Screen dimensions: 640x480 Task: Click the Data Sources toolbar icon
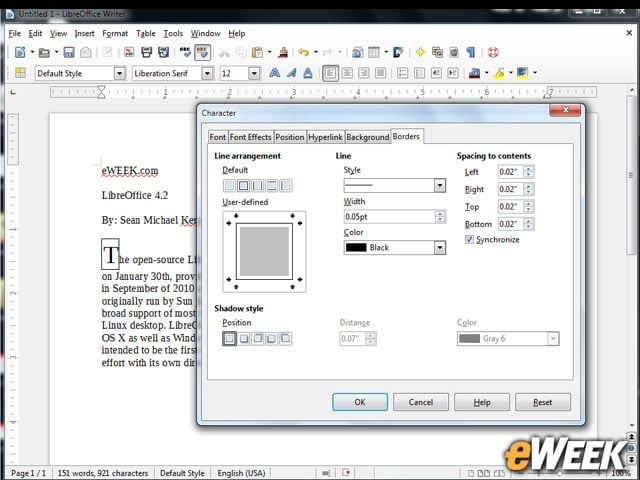(x=454, y=52)
